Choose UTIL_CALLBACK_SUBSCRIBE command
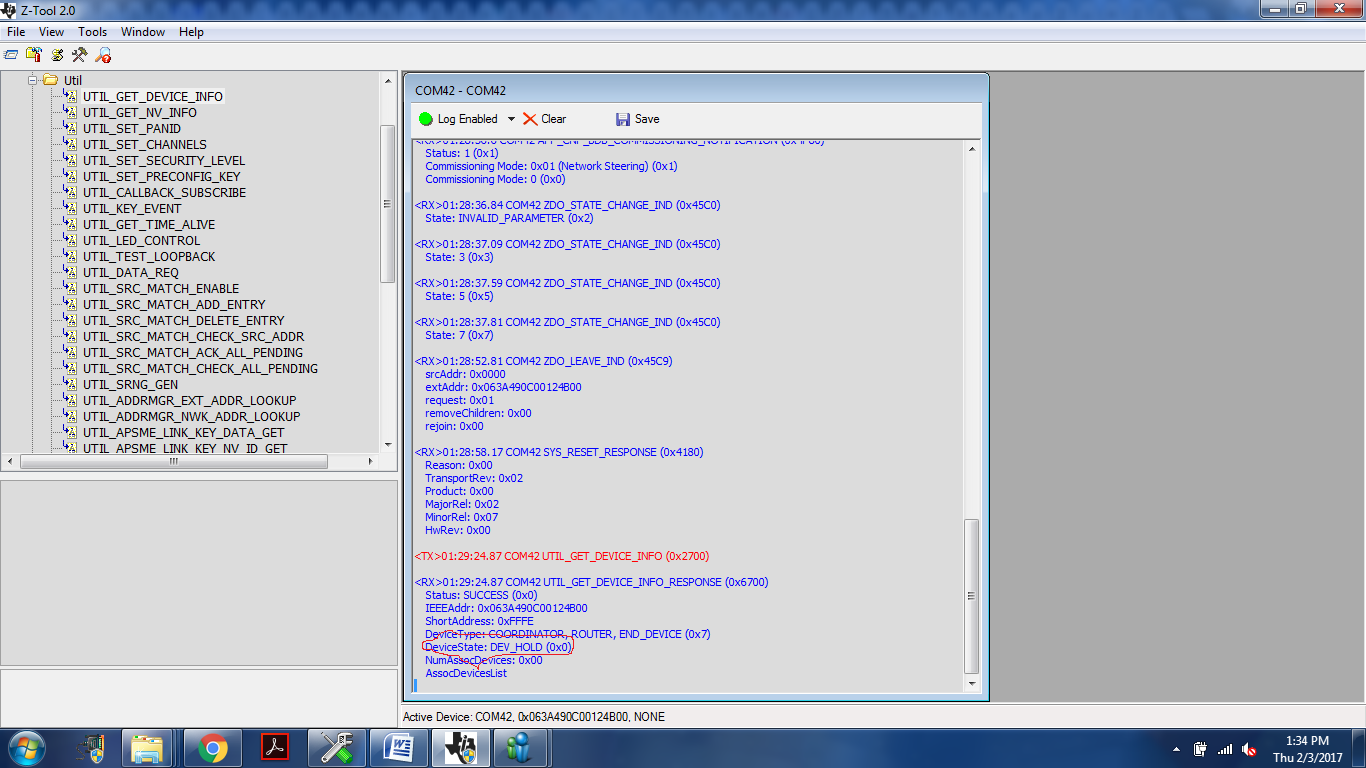The image size is (1366, 768). point(164,193)
